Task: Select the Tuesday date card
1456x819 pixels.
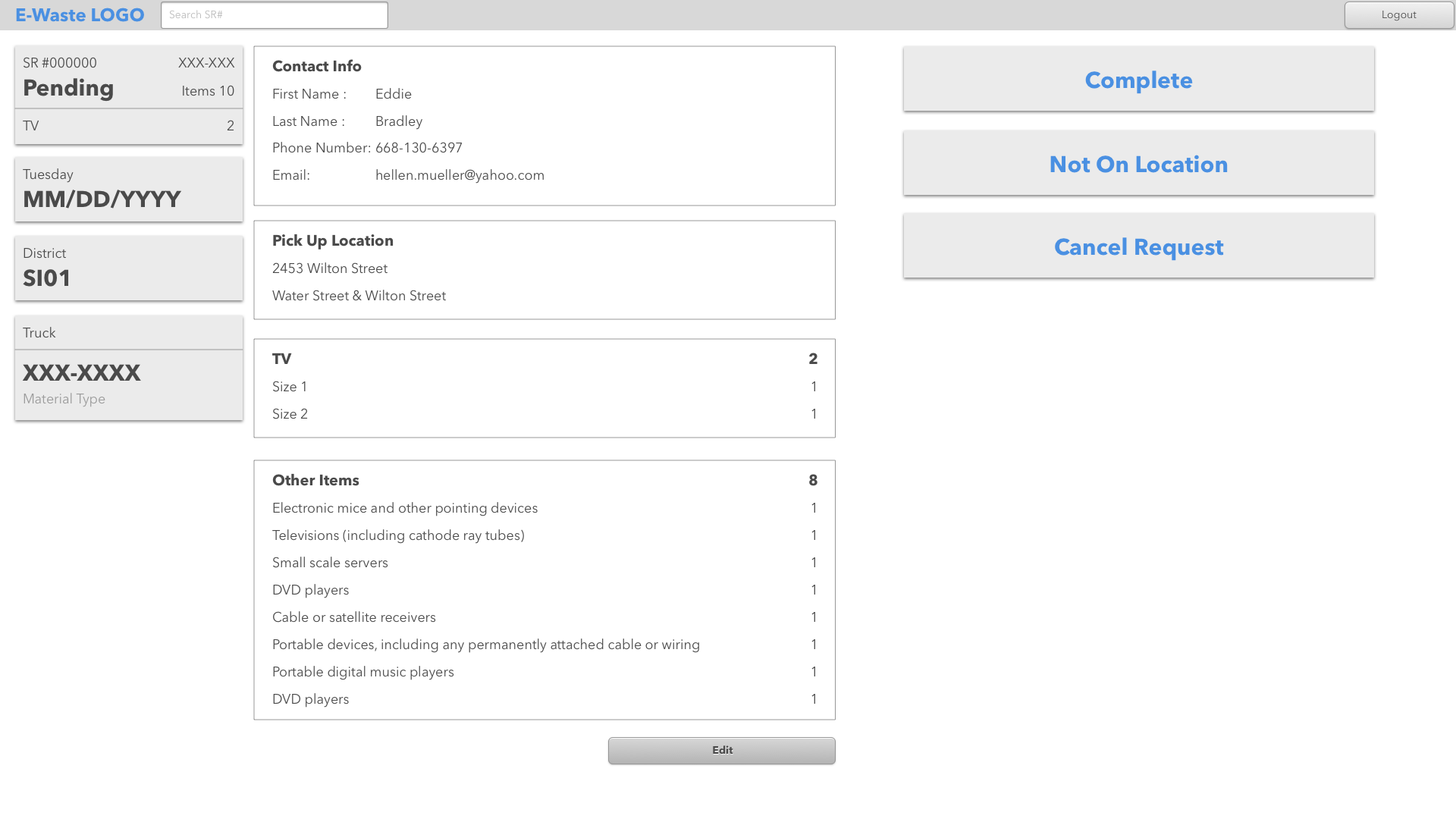Action: pos(128,190)
